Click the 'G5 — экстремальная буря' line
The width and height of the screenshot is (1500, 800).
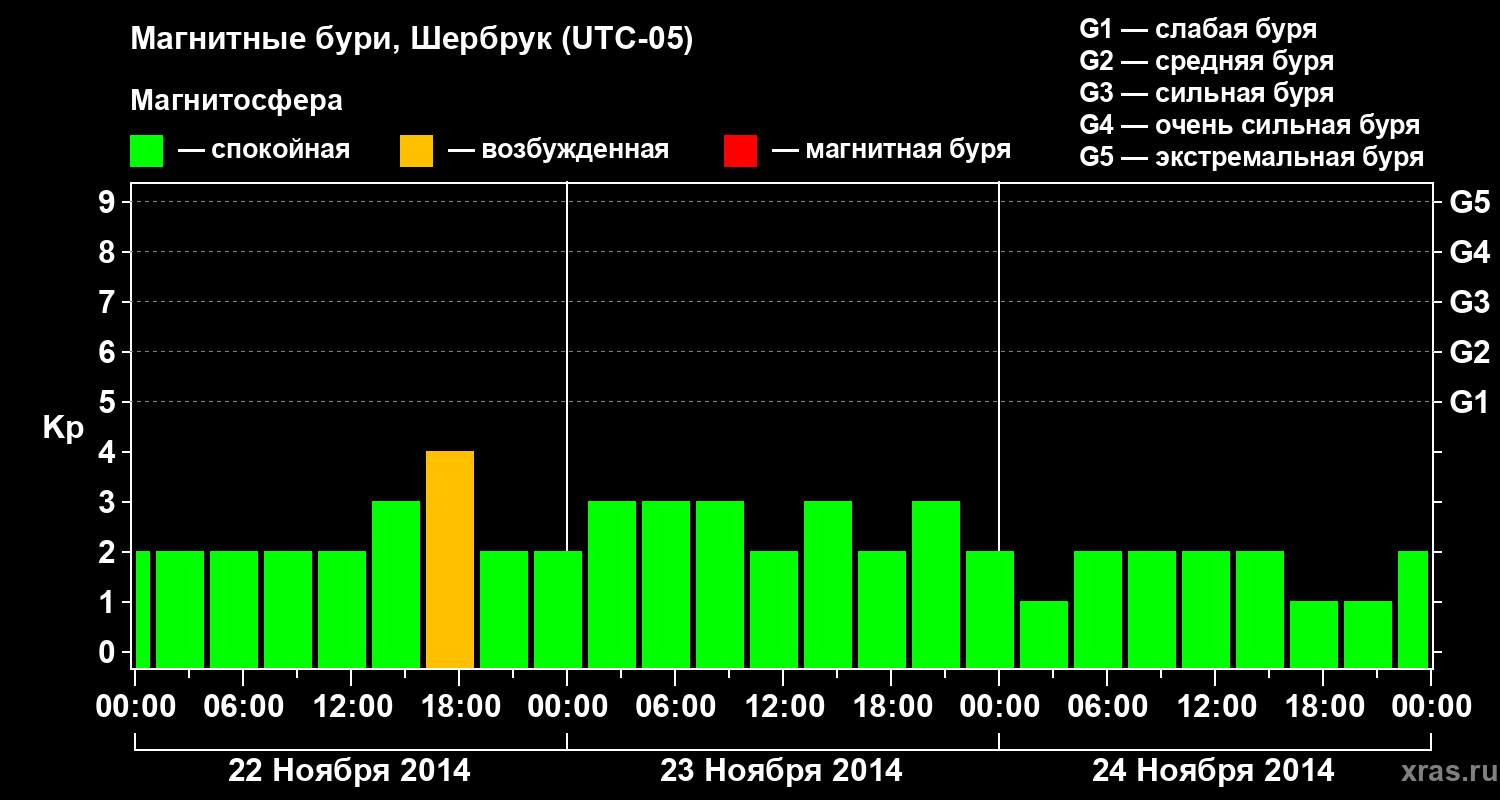pos(1251,157)
